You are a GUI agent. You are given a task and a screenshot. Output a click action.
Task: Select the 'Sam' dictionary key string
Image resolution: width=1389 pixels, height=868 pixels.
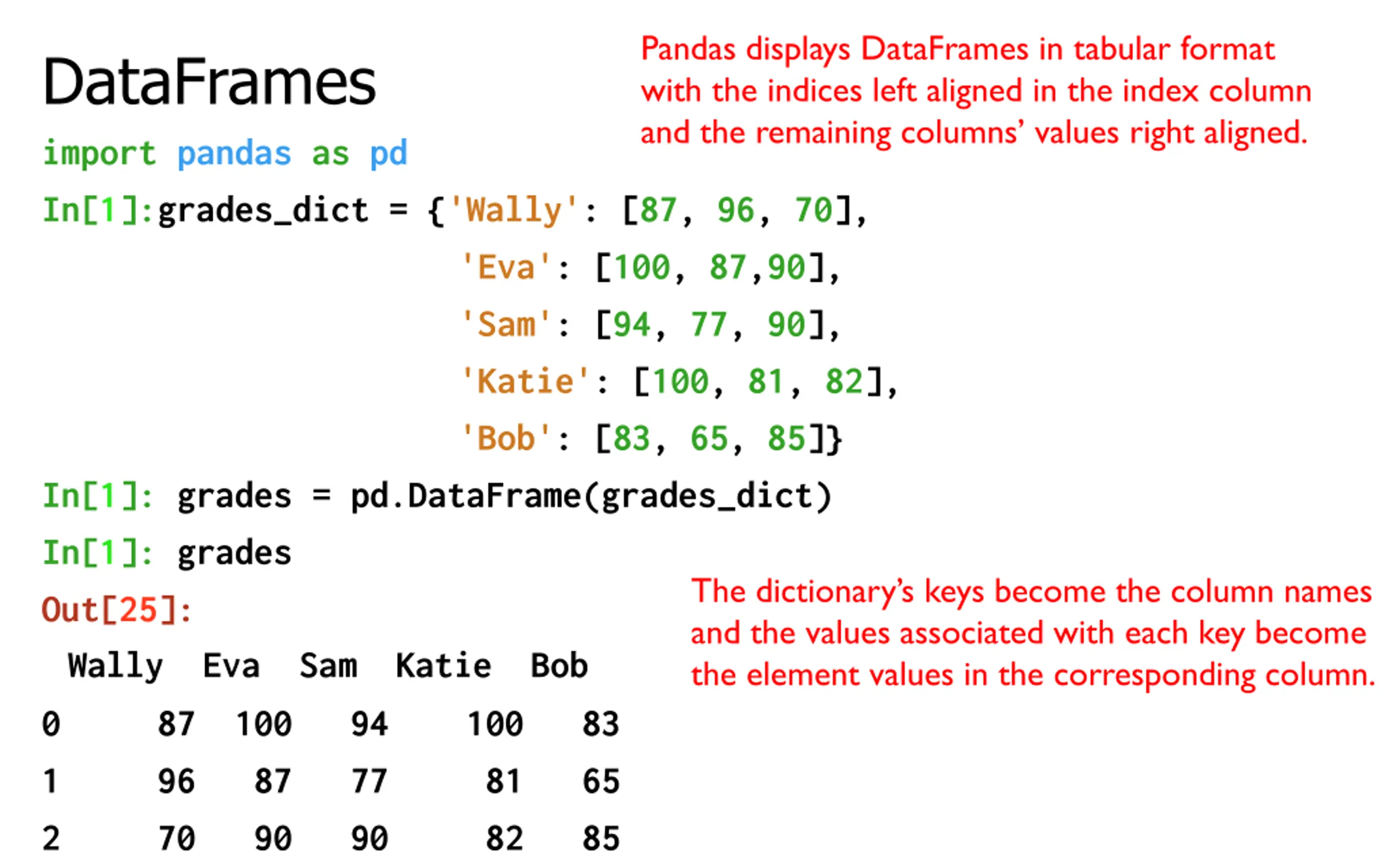[x=507, y=324]
